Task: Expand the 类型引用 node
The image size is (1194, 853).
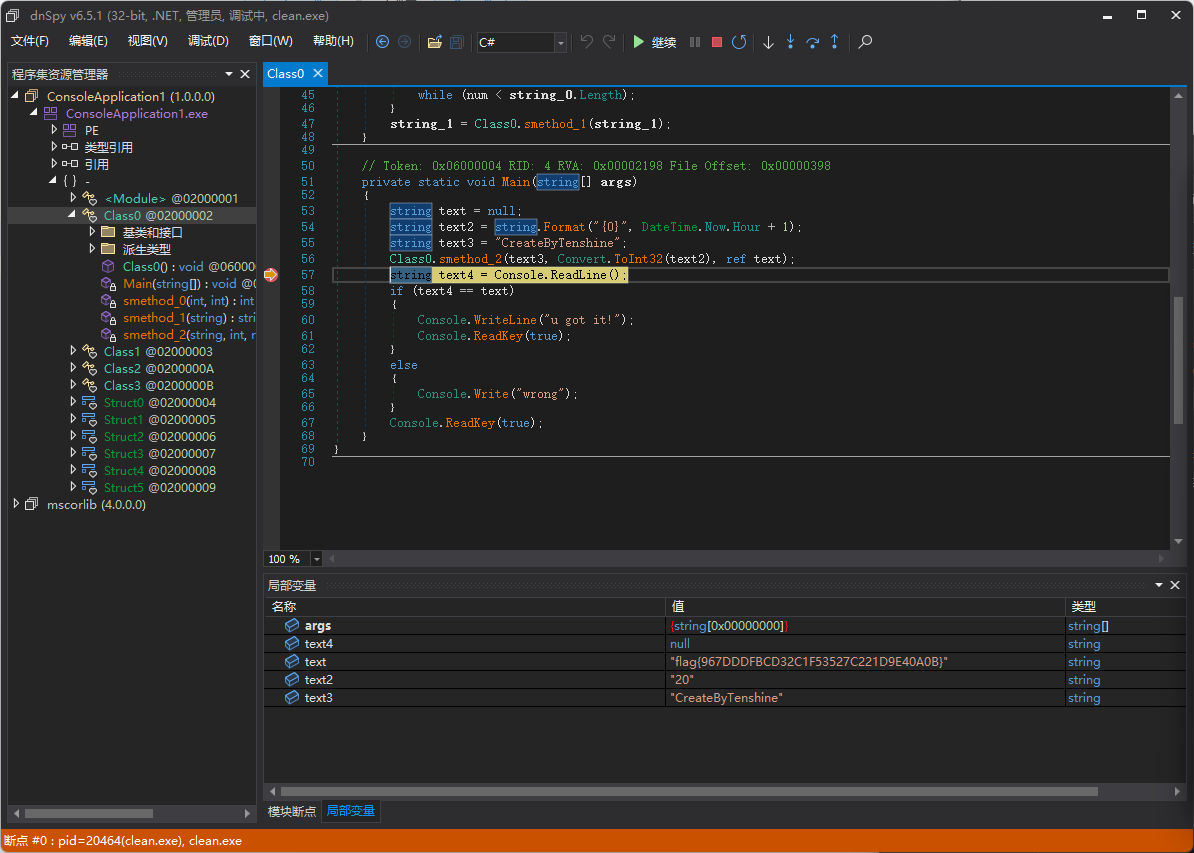Action: pos(53,146)
